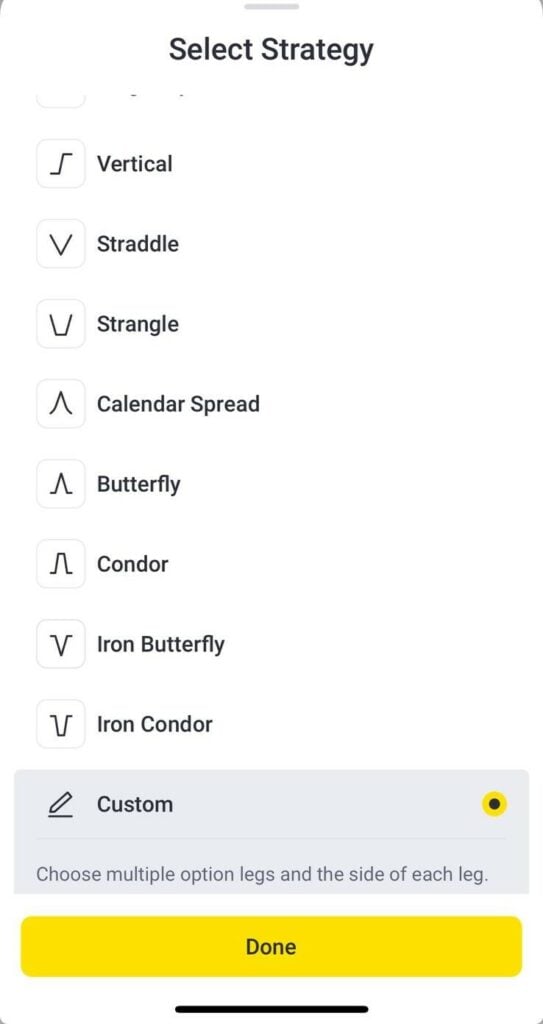Pick the Iron Condor label
This screenshot has width=543, height=1024.
[155, 724]
